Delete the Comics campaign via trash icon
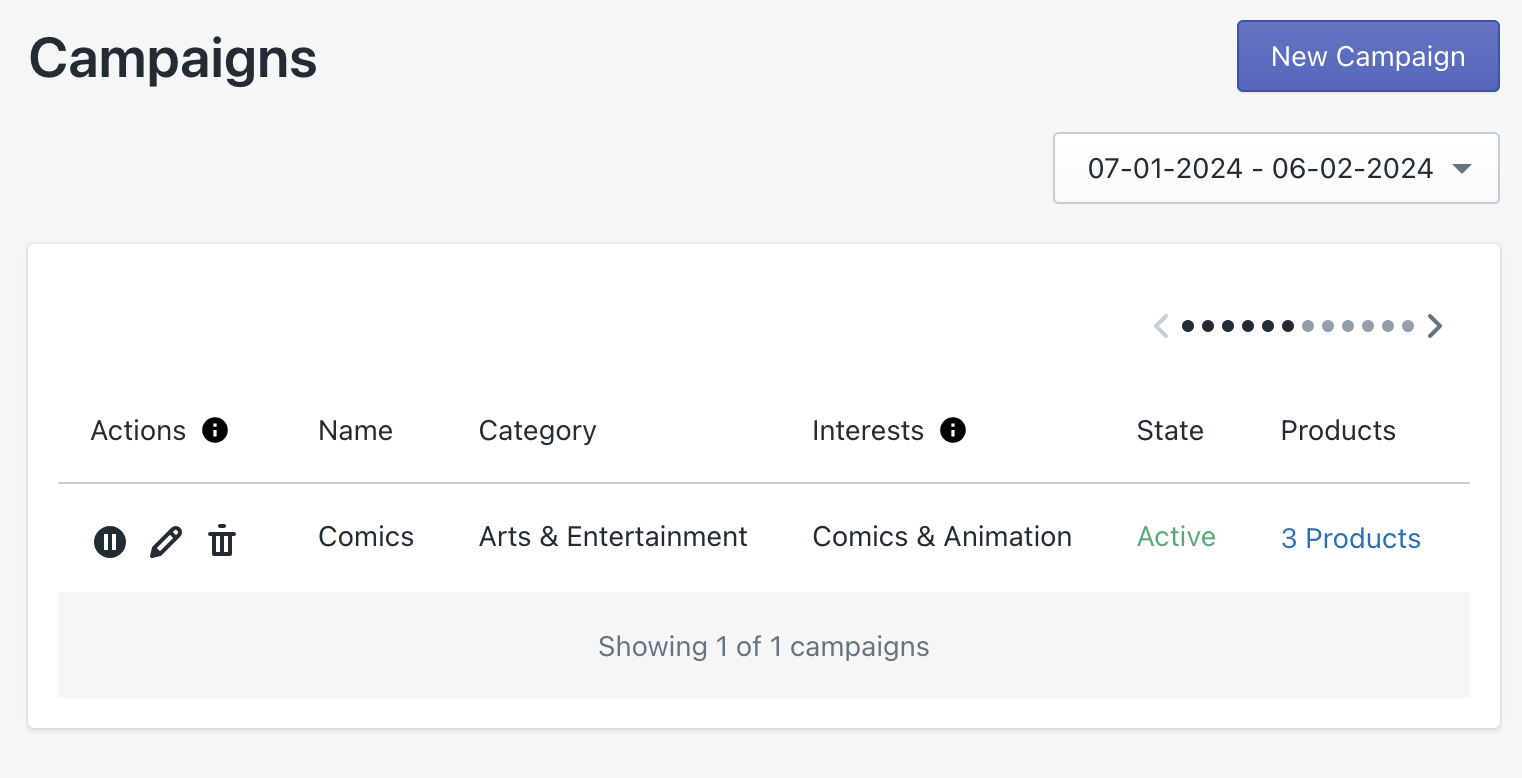Viewport: 1522px width, 778px height. click(222, 541)
